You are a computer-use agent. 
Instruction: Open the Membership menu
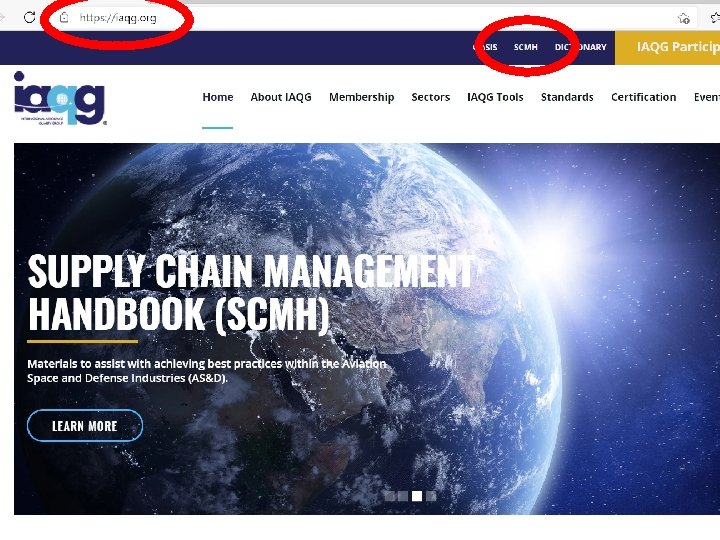point(361,97)
